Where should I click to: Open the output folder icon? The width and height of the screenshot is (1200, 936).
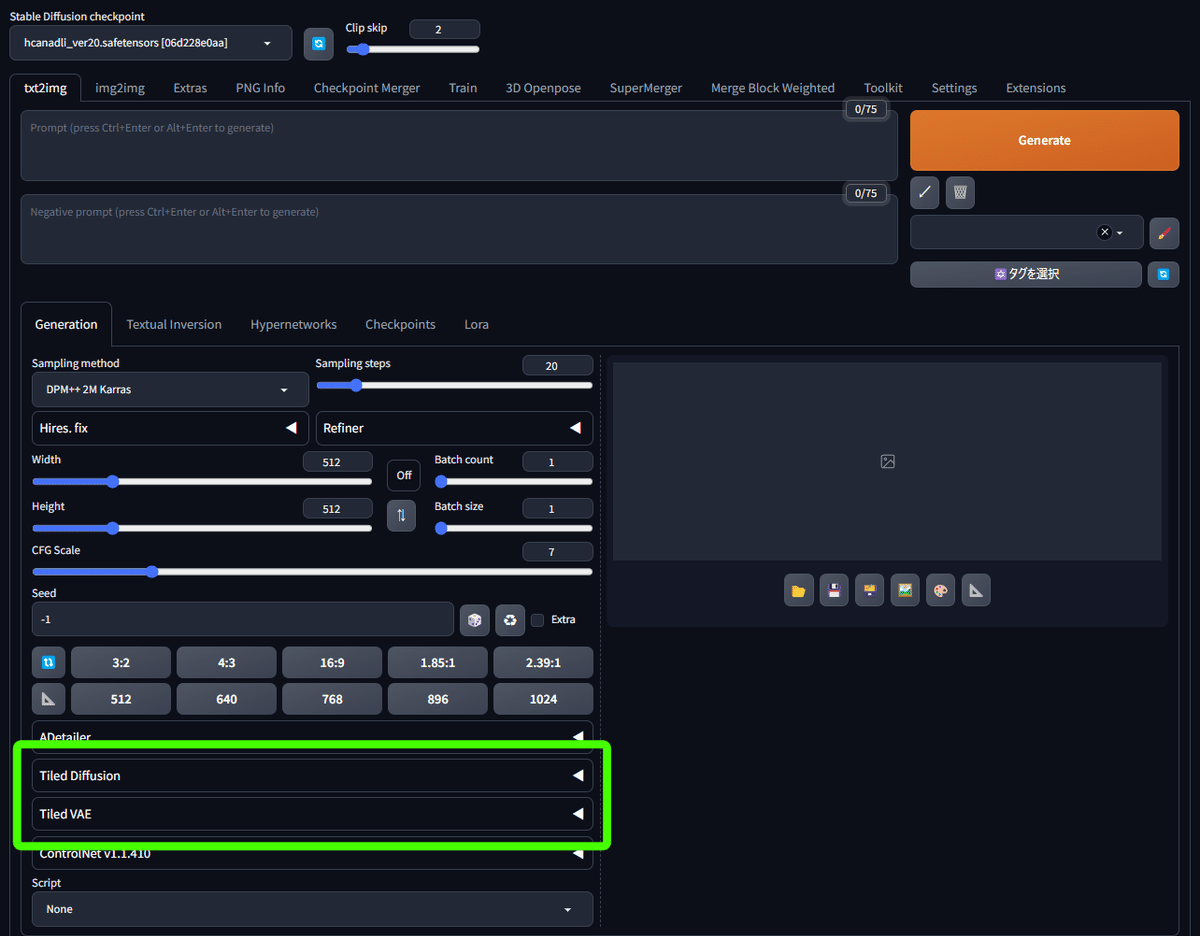[798, 591]
